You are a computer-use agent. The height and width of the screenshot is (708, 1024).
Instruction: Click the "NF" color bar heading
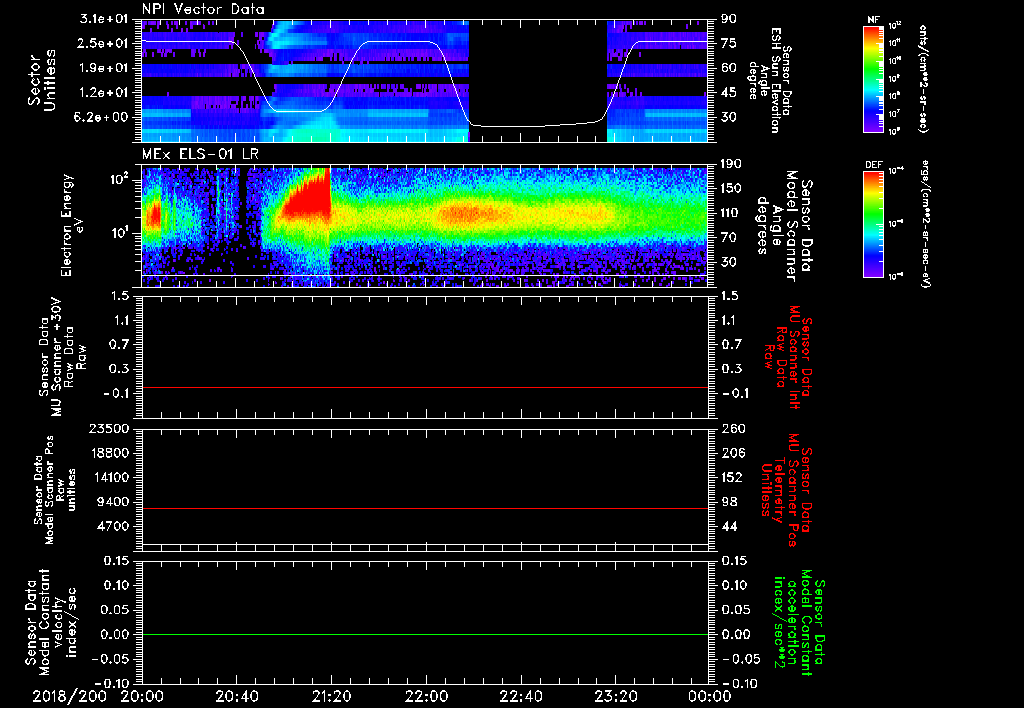[x=873, y=20]
